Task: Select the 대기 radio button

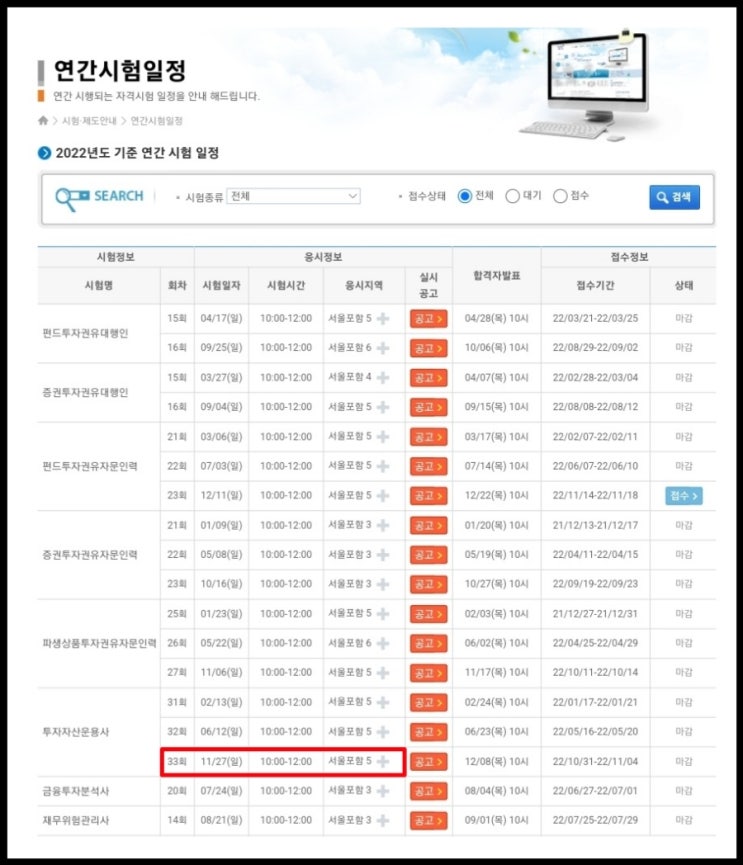Action: pyautogui.click(x=512, y=196)
